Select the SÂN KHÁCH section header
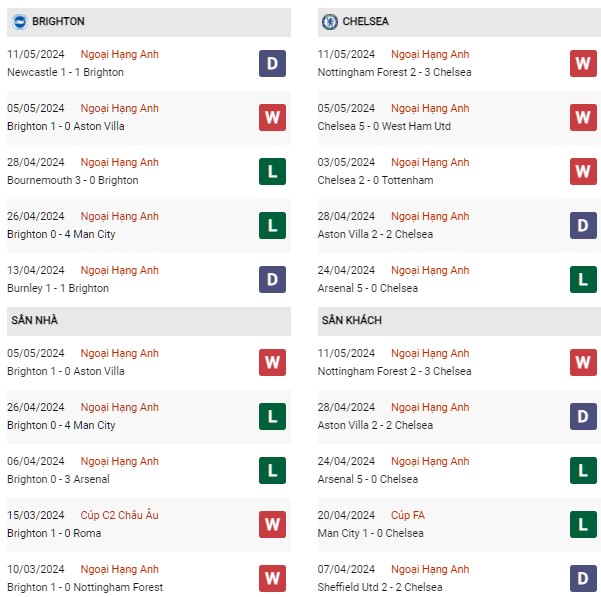This screenshot has height=597, width=601. (459, 321)
